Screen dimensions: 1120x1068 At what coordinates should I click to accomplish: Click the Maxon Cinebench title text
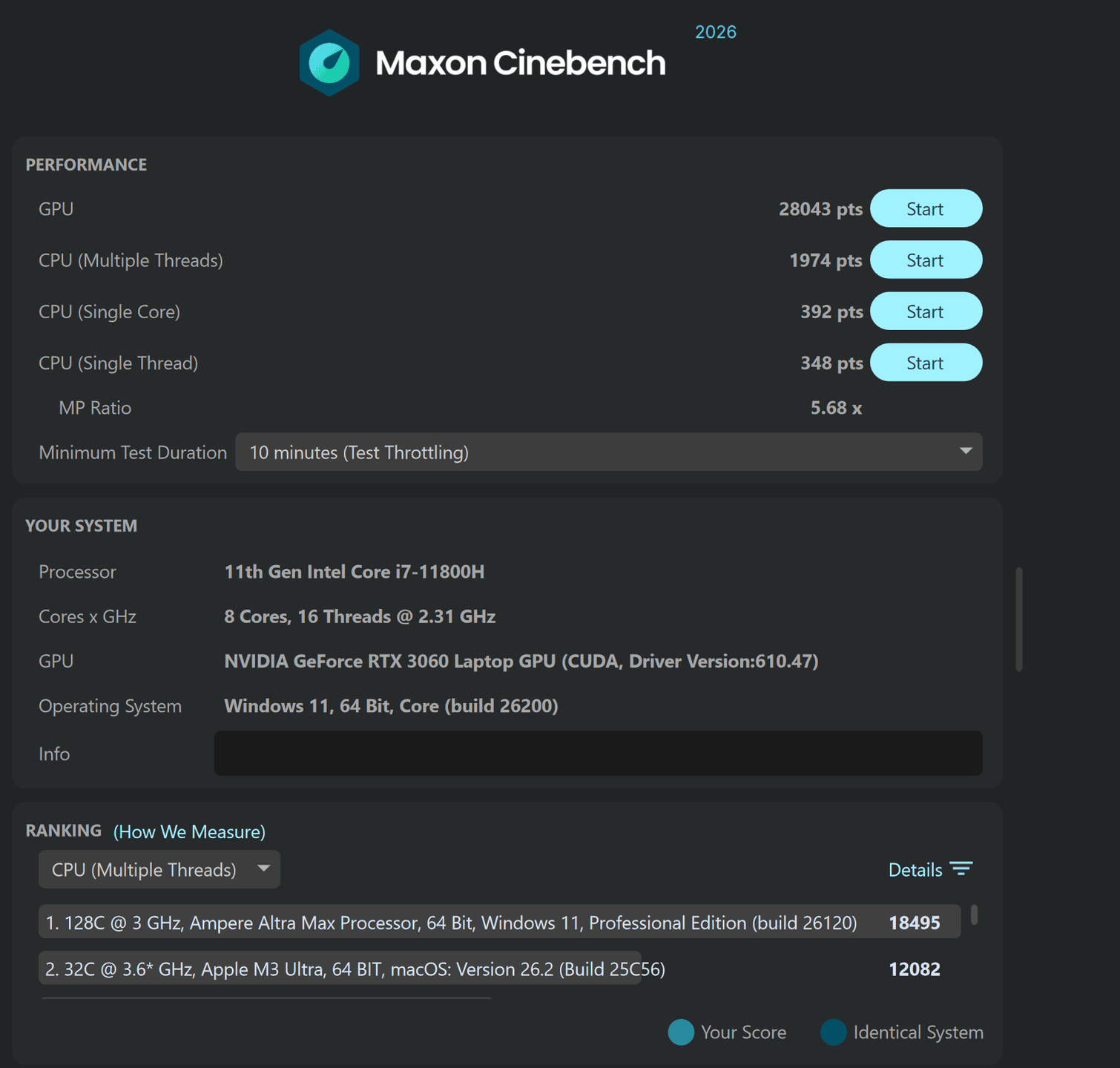[x=521, y=63]
